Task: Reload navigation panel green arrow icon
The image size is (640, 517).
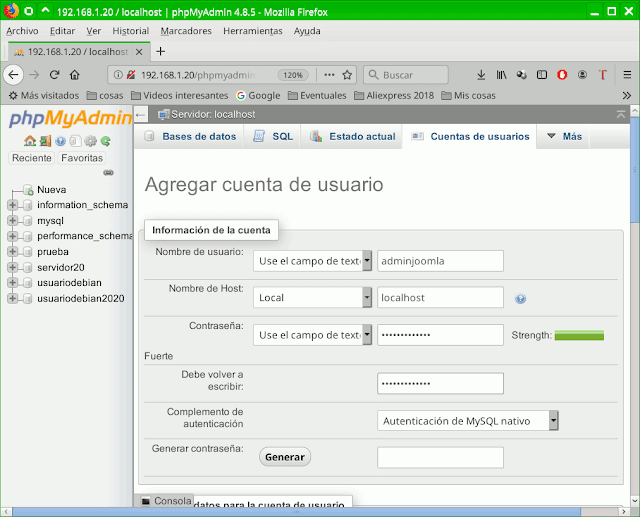Action: (106, 141)
